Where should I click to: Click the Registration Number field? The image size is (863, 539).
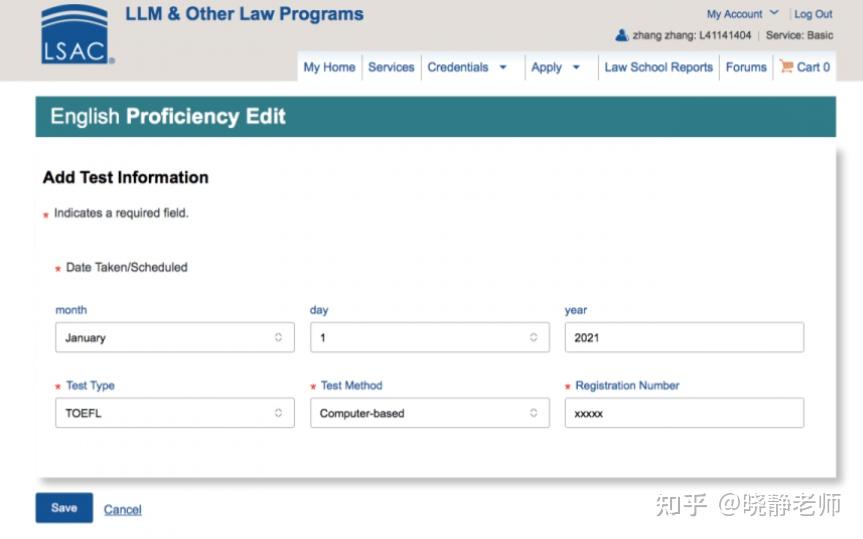tap(684, 413)
